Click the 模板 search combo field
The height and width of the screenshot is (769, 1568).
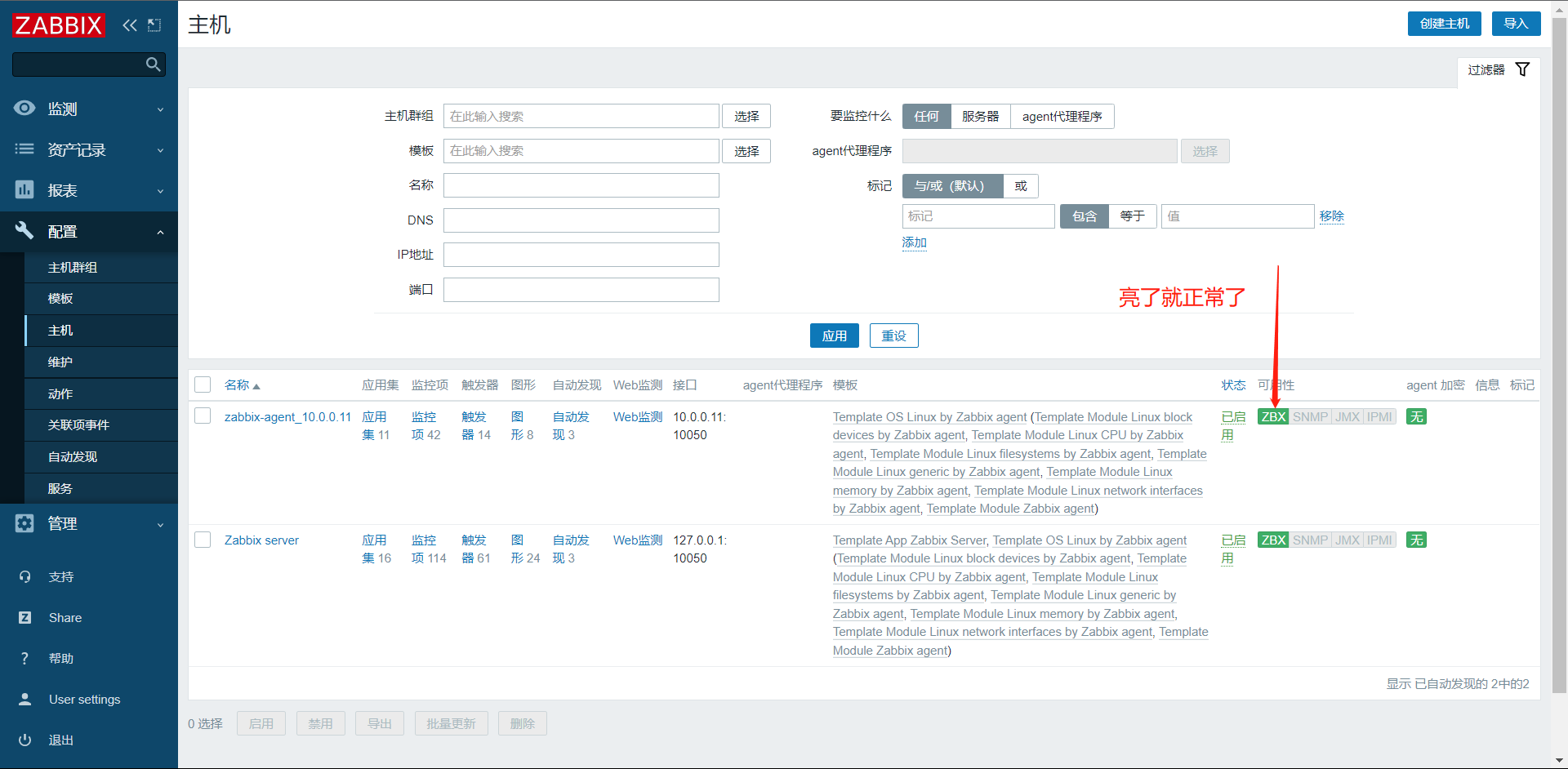click(x=581, y=151)
